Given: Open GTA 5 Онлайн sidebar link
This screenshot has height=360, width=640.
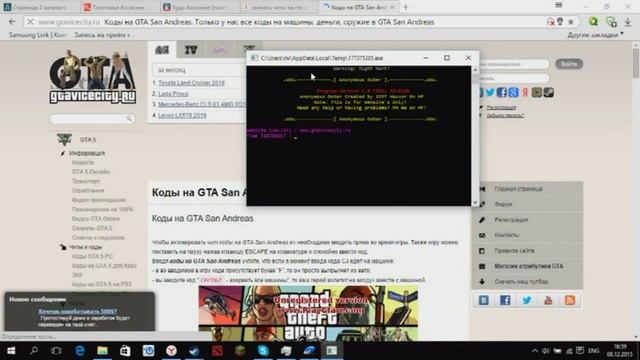Looking at the screenshot, I should pos(91,172).
